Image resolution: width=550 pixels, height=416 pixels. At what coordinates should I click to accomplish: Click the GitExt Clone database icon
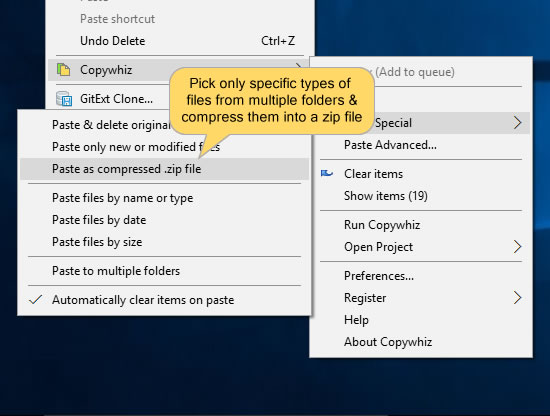coord(64,99)
